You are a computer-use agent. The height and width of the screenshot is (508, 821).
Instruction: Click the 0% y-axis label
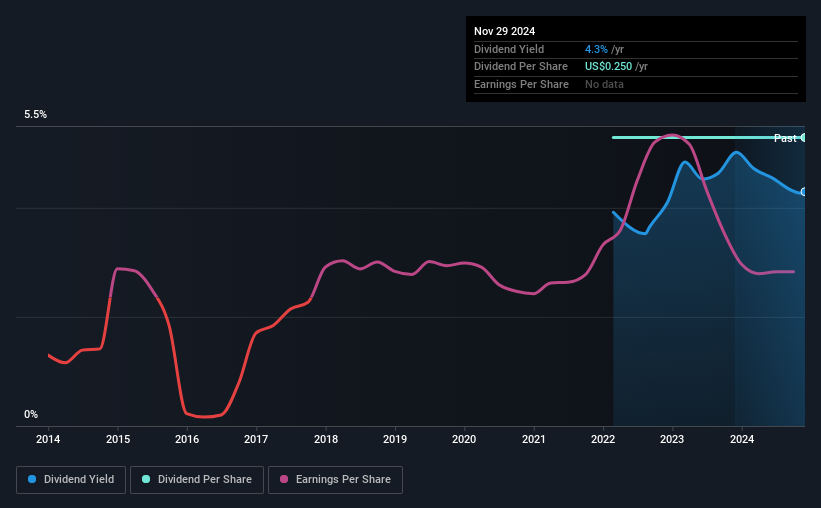pos(31,414)
